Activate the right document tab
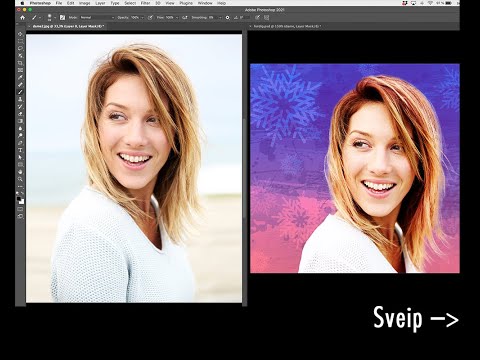 (287, 26)
